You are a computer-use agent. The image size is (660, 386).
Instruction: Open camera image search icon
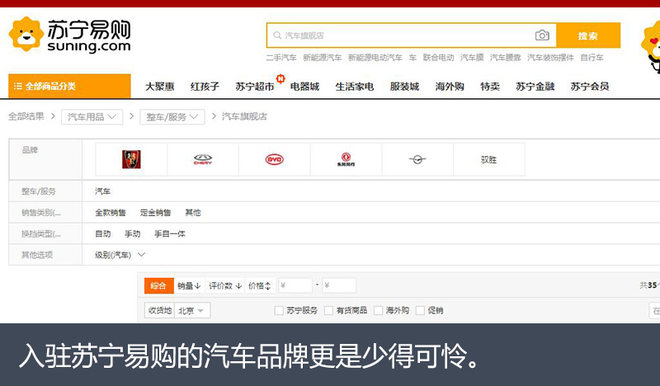click(542, 35)
